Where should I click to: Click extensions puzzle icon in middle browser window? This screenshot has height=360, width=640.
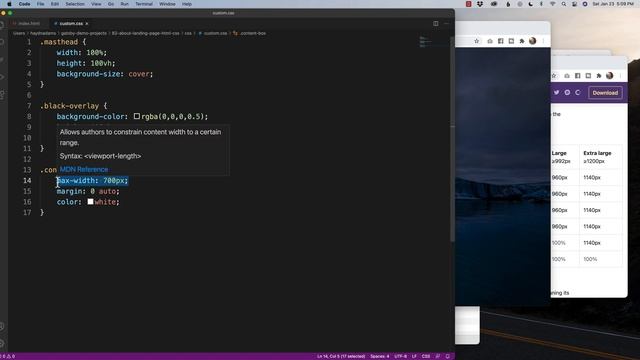click(522, 41)
